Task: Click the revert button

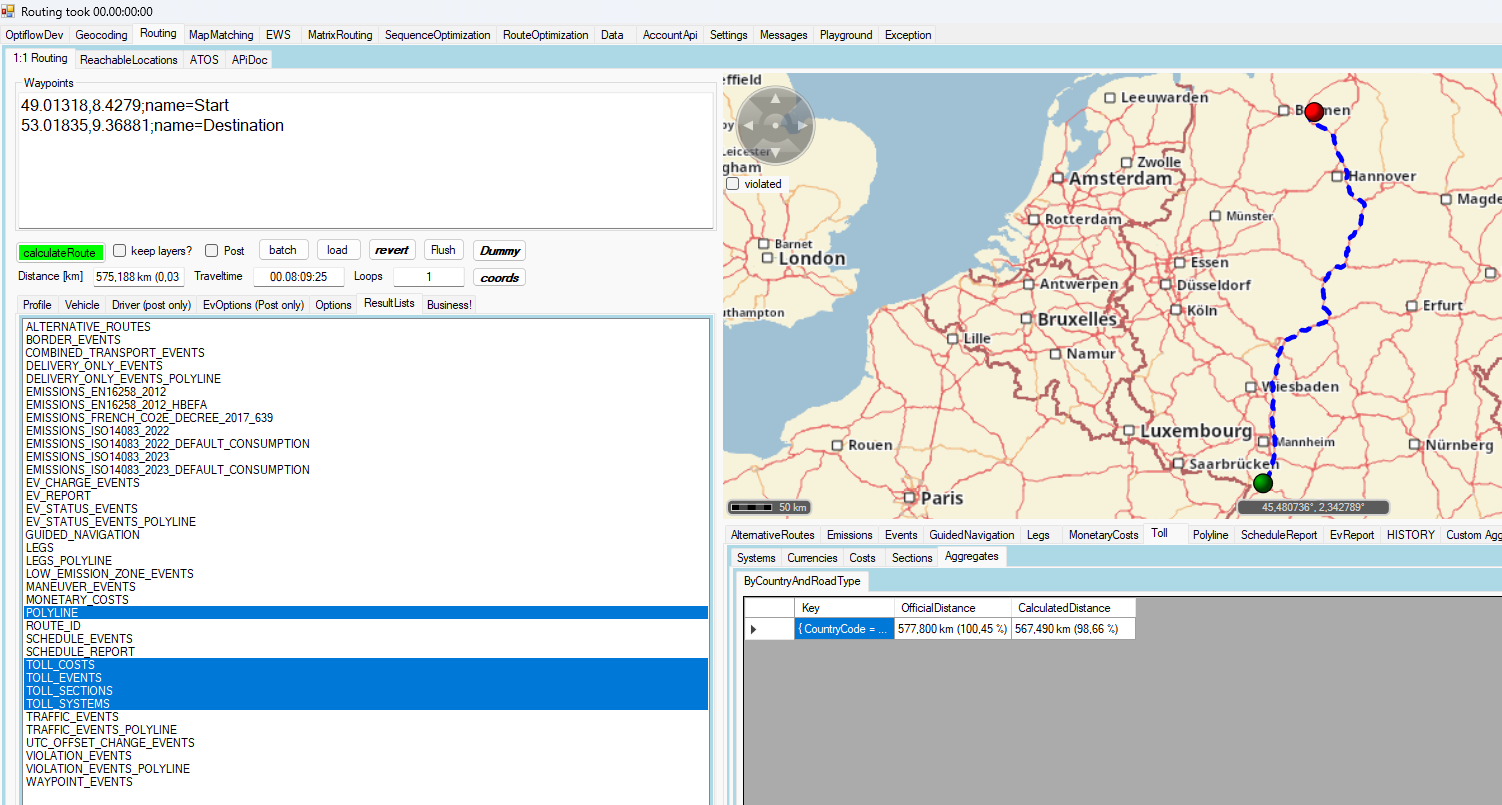Action: click(x=392, y=250)
